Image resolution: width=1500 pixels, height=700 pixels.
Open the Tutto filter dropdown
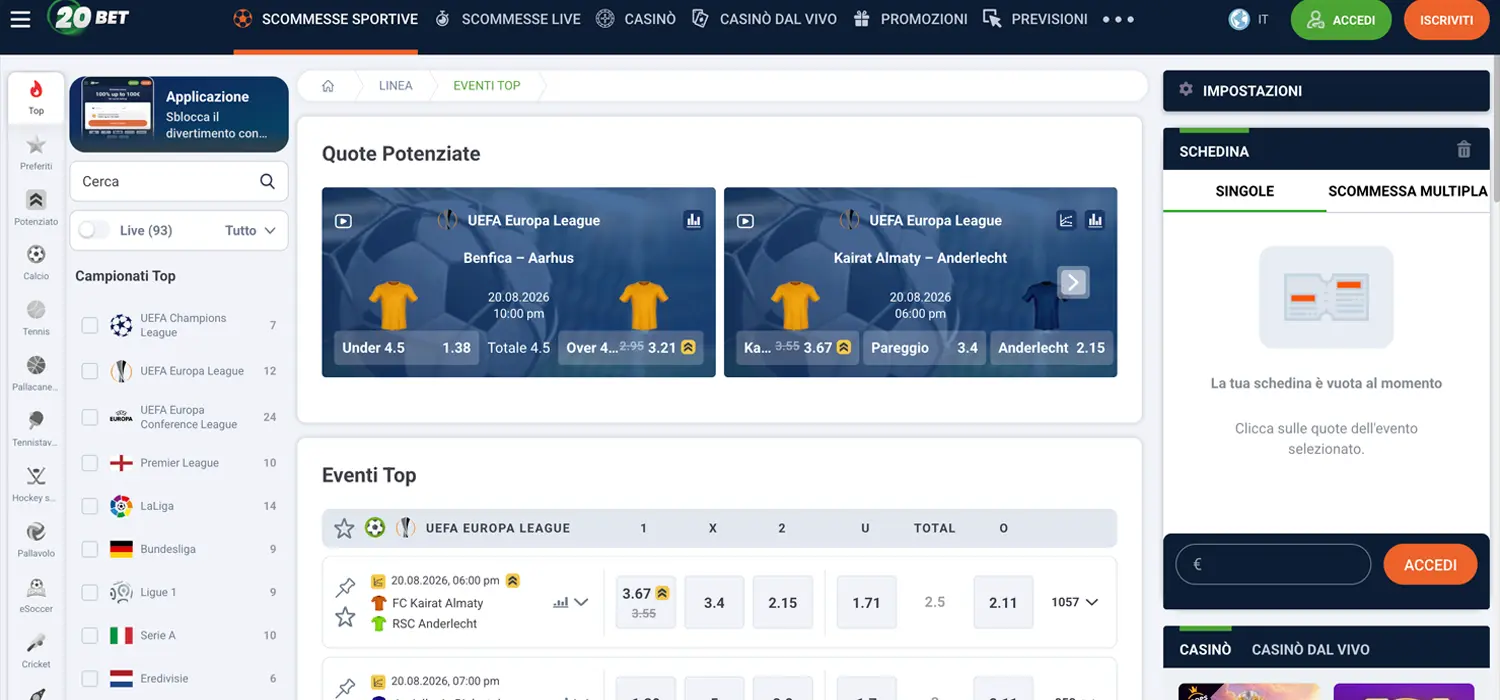pos(250,230)
